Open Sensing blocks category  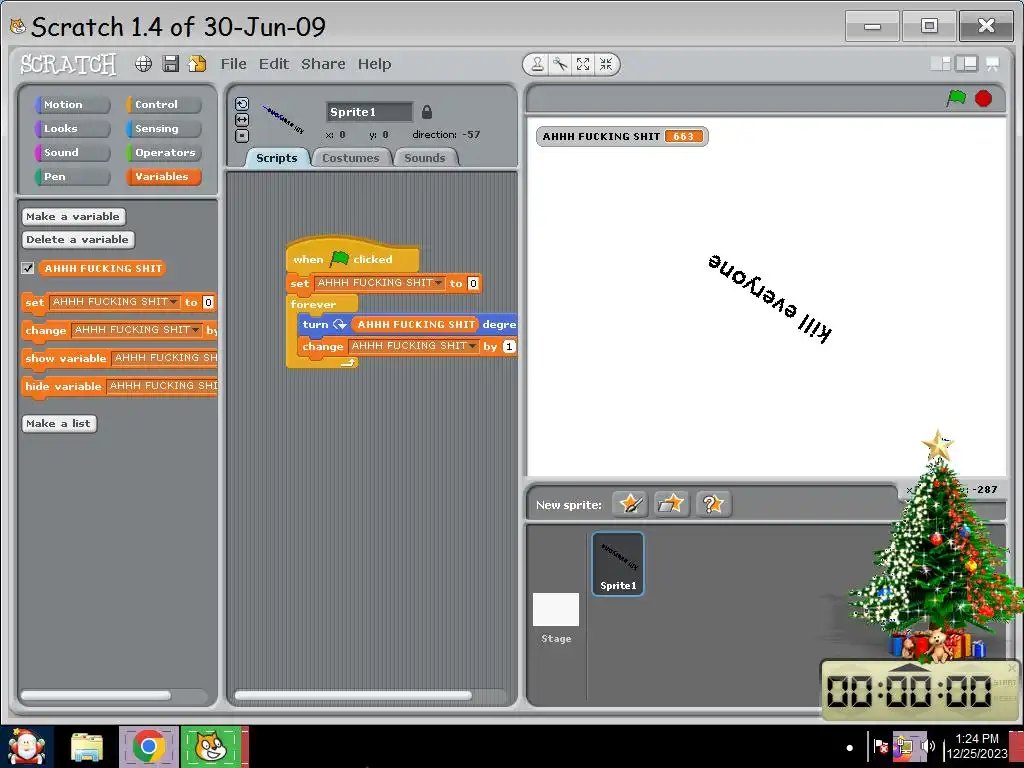pyautogui.click(x=163, y=129)
